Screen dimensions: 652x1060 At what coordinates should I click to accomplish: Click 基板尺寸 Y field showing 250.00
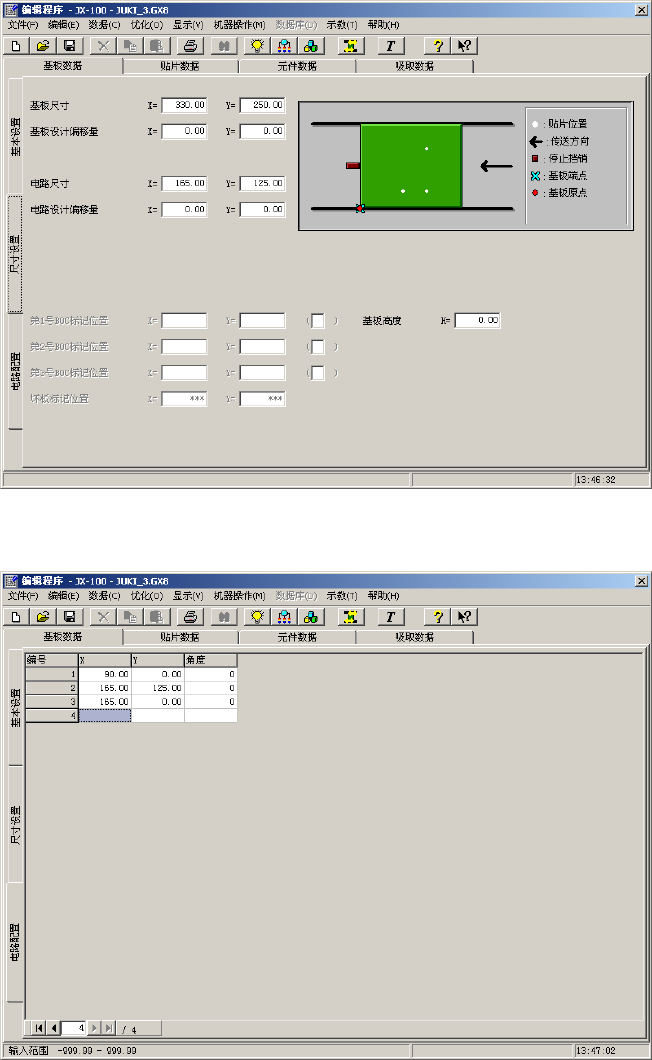point(262,105)
